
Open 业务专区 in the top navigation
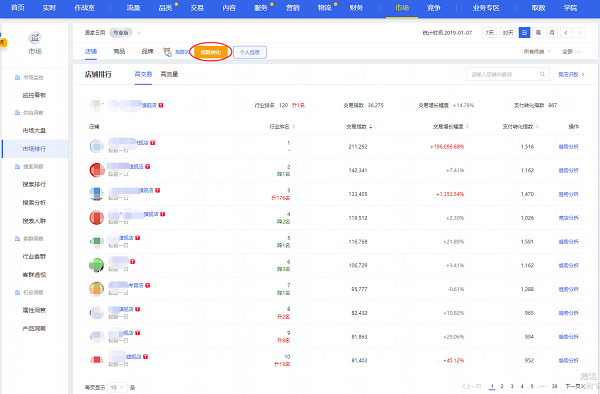pos(486,8)
